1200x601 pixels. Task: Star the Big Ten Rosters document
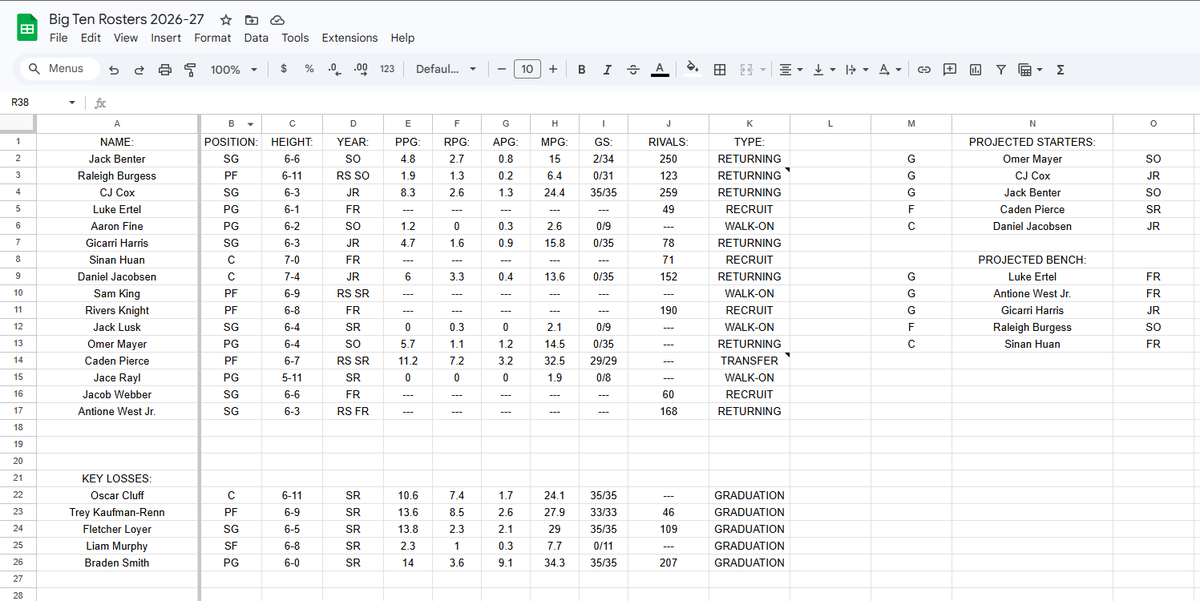tap(227, 20)
